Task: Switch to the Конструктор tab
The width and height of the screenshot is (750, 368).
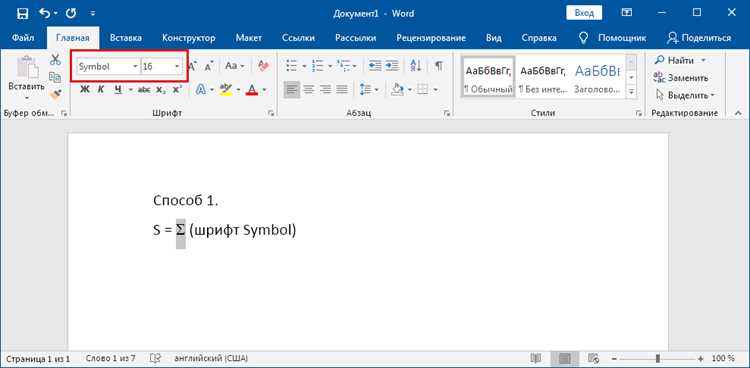Action: click(x=188, y=38)
